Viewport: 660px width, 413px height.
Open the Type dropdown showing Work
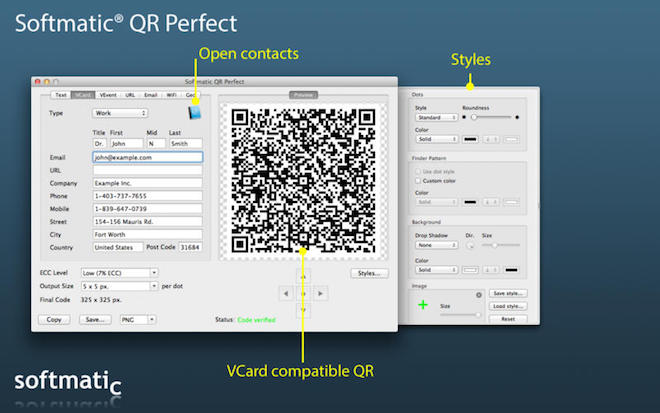click(x=120, y=113)
